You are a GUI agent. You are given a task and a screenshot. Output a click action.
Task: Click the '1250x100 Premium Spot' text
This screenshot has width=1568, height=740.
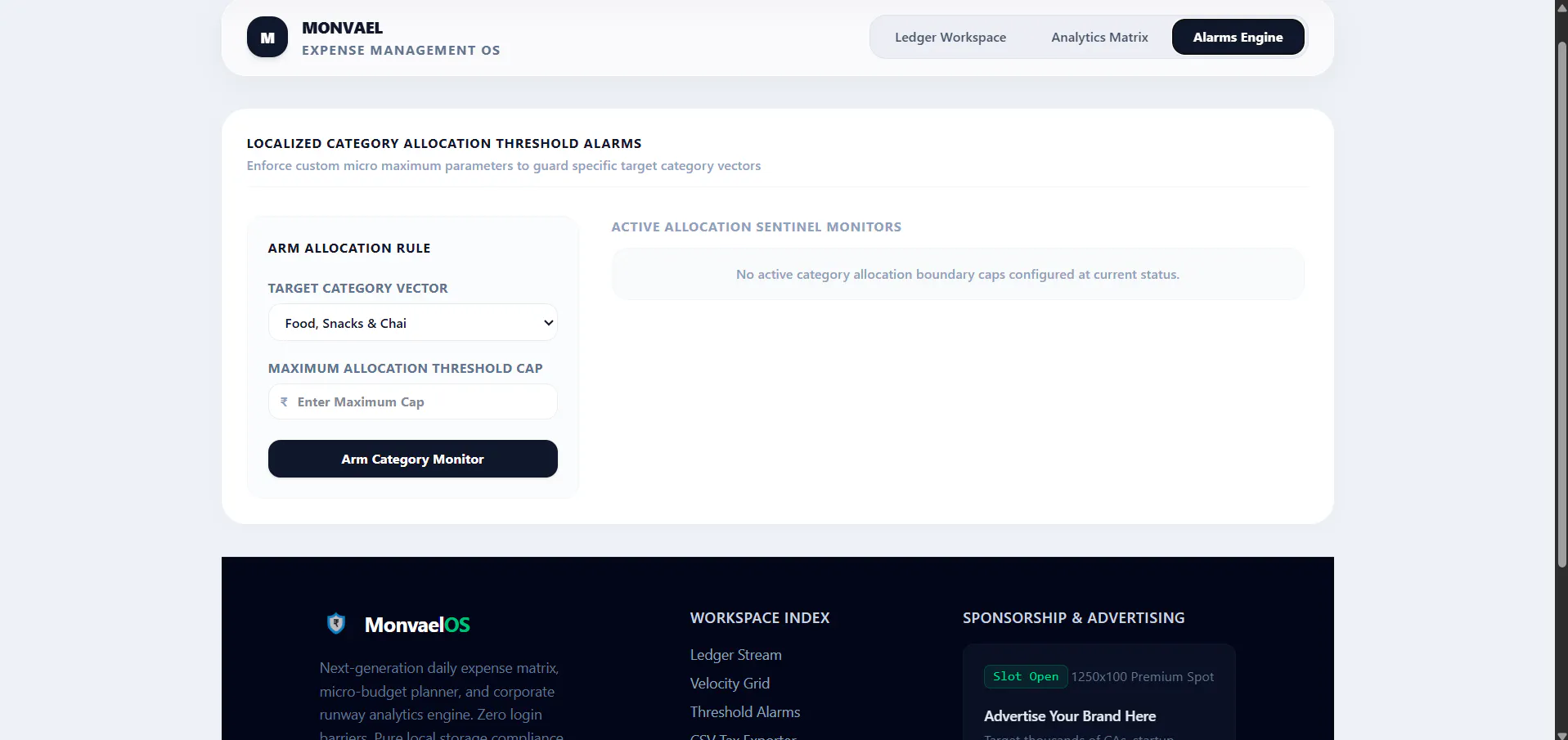pyautogui.click(x=1143, y=677)
